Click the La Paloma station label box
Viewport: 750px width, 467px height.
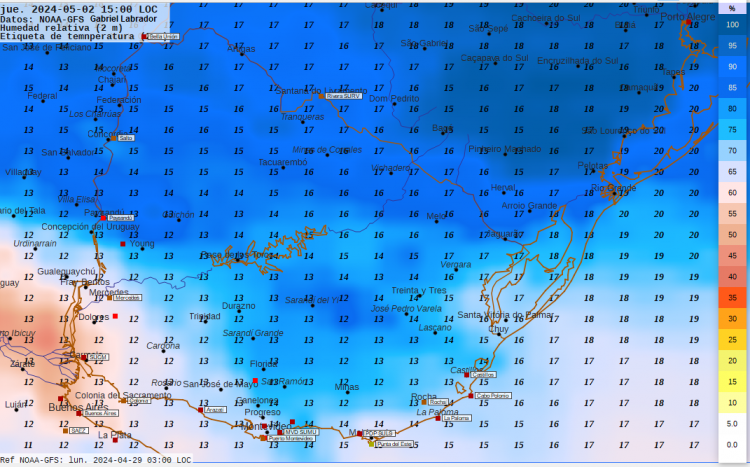click(x=456, y=419)
